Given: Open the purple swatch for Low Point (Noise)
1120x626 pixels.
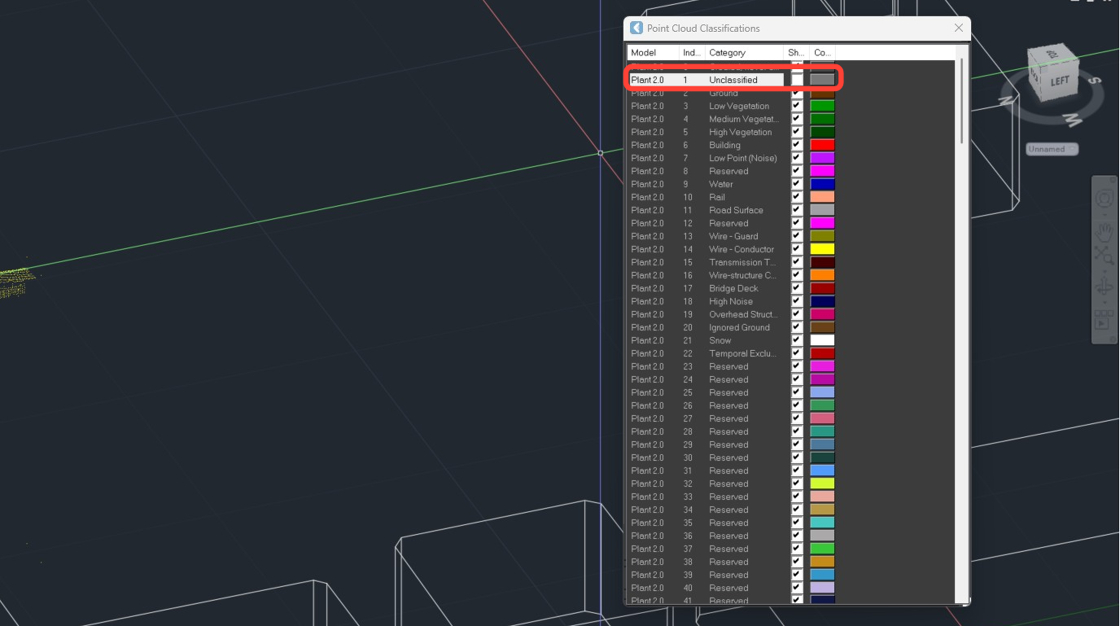Looking at the screenshot, I should [x=822, y=158].
